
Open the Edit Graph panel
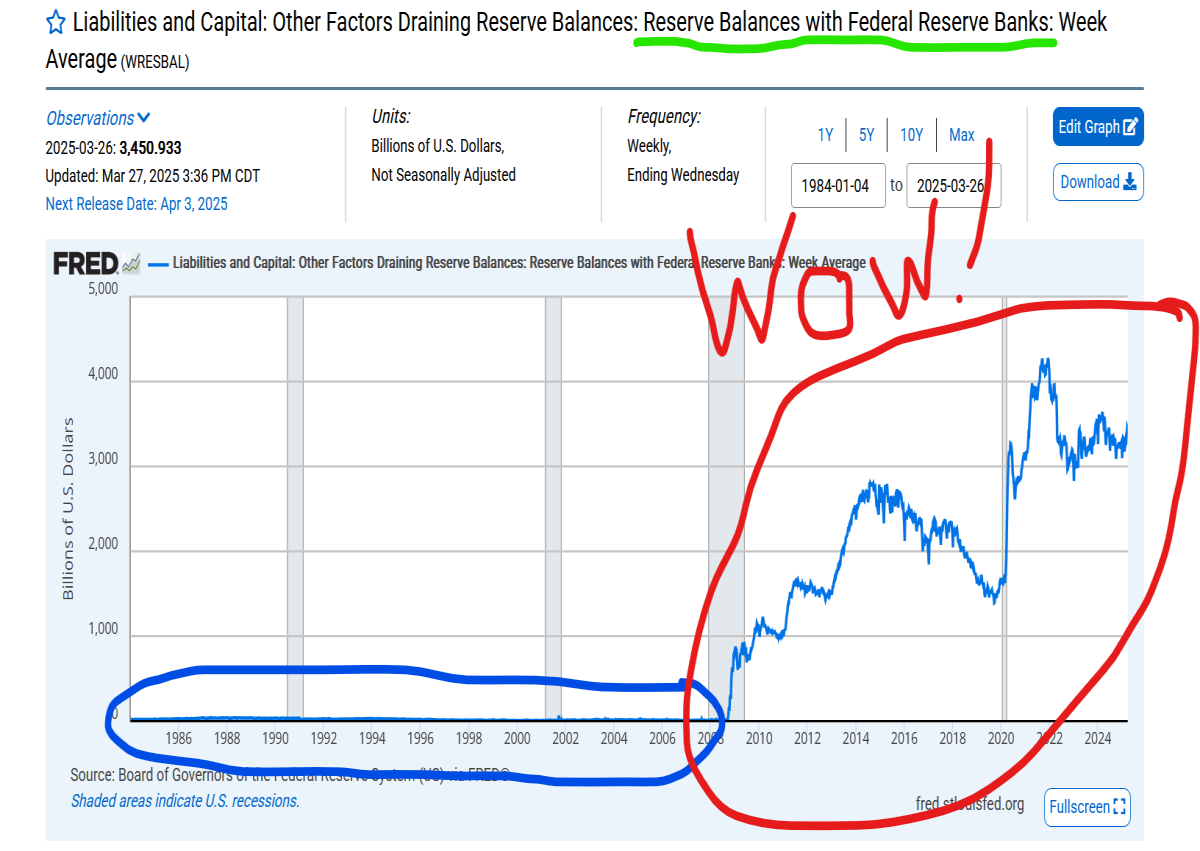(1098, 127)
